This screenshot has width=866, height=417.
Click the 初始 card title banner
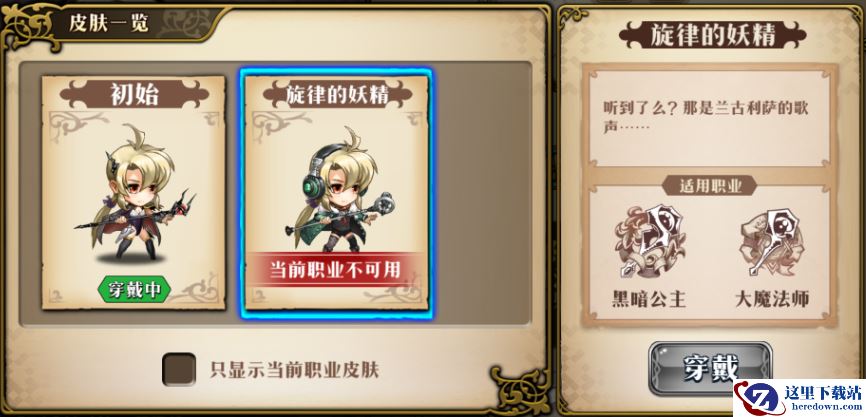134,94
